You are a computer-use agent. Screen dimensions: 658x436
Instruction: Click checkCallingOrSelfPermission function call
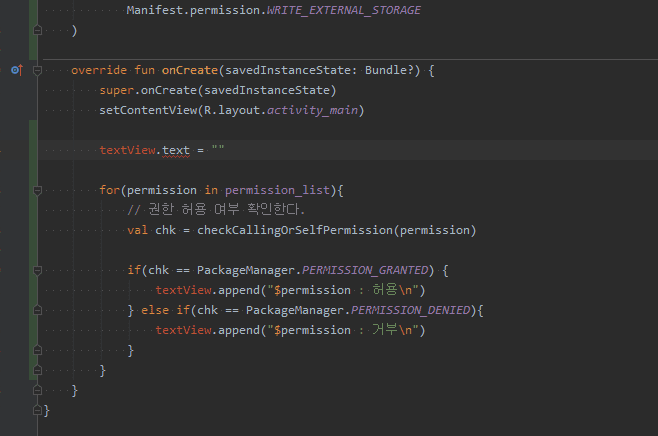pos(295,230)
